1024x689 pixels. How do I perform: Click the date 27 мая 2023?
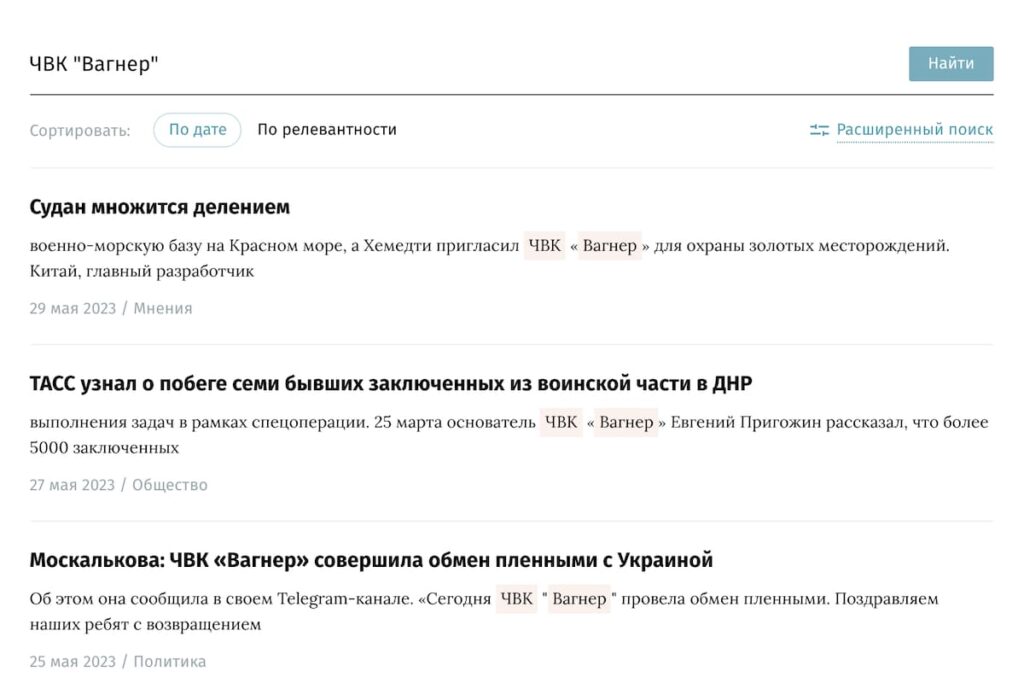[x=72, y=486]
